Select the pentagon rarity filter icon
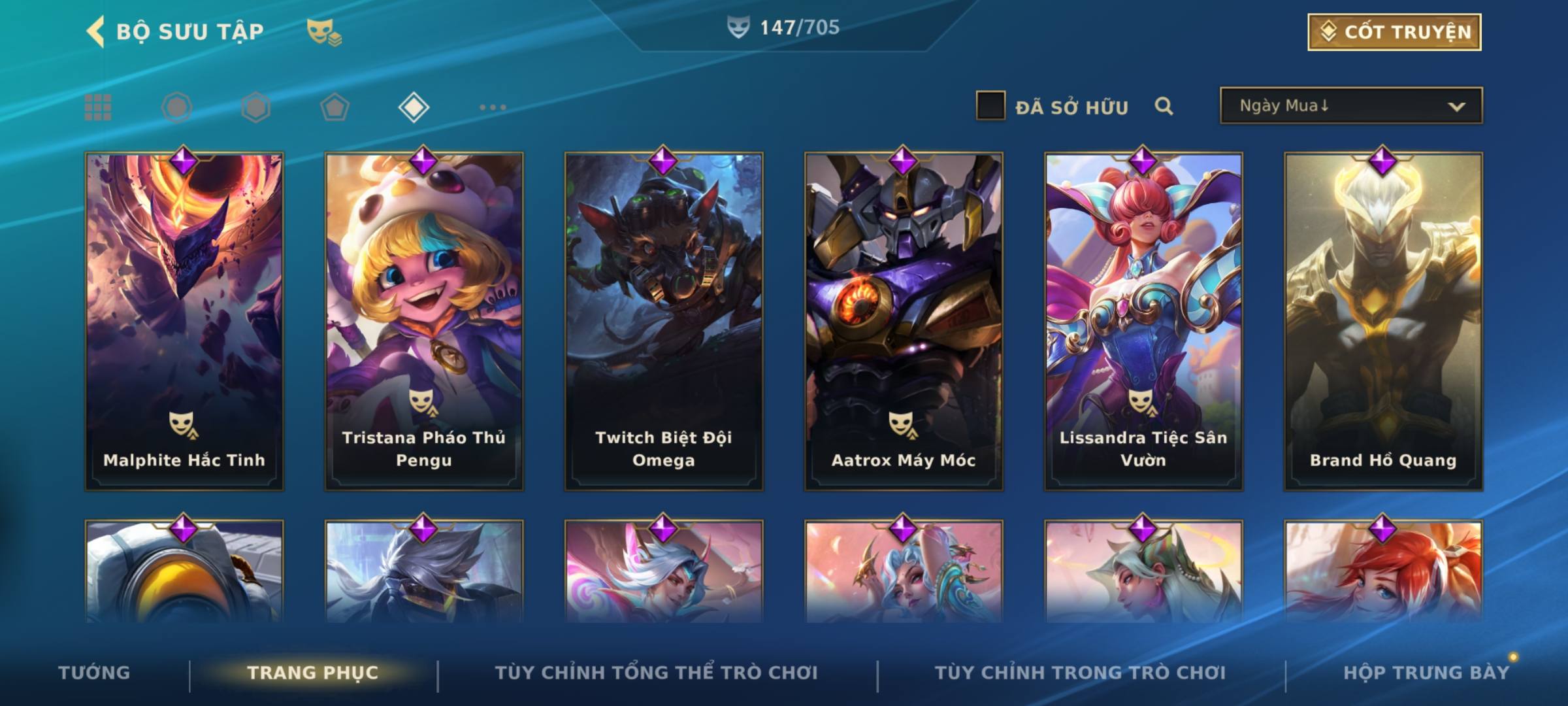 (335, 107)
